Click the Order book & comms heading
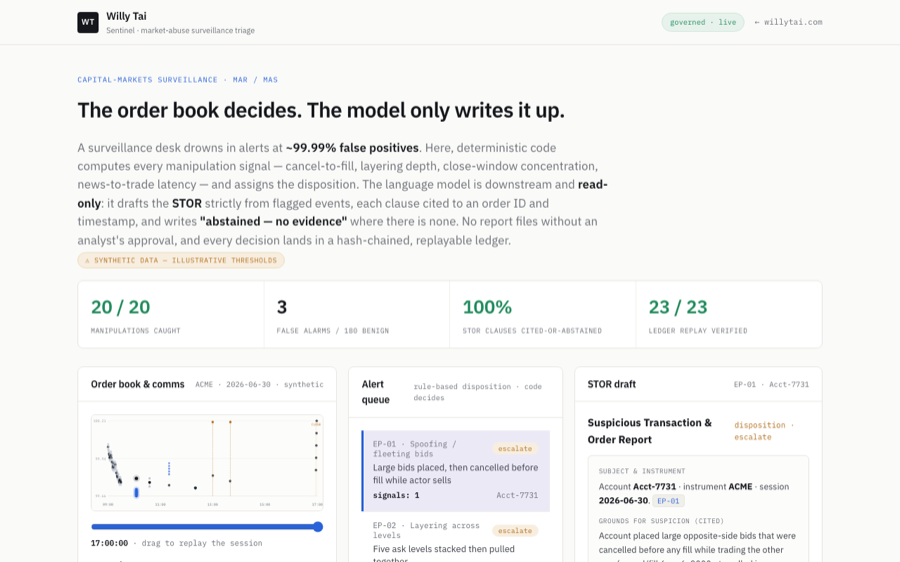Image resolution: width=900 pixels, height=562 pixels. (138, 384)
